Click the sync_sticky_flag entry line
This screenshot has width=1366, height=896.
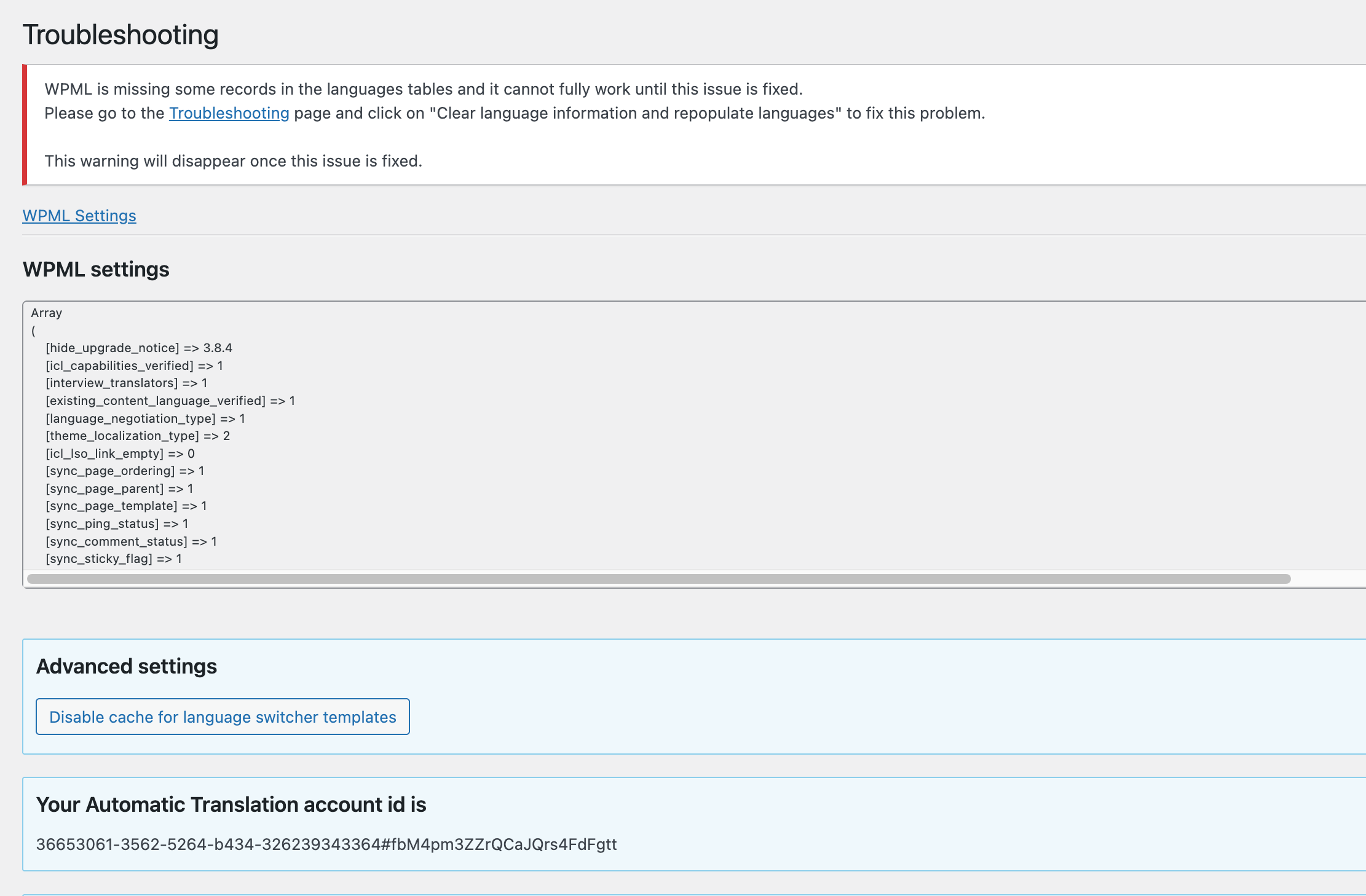pyautogui.click(x=114, y=559)
